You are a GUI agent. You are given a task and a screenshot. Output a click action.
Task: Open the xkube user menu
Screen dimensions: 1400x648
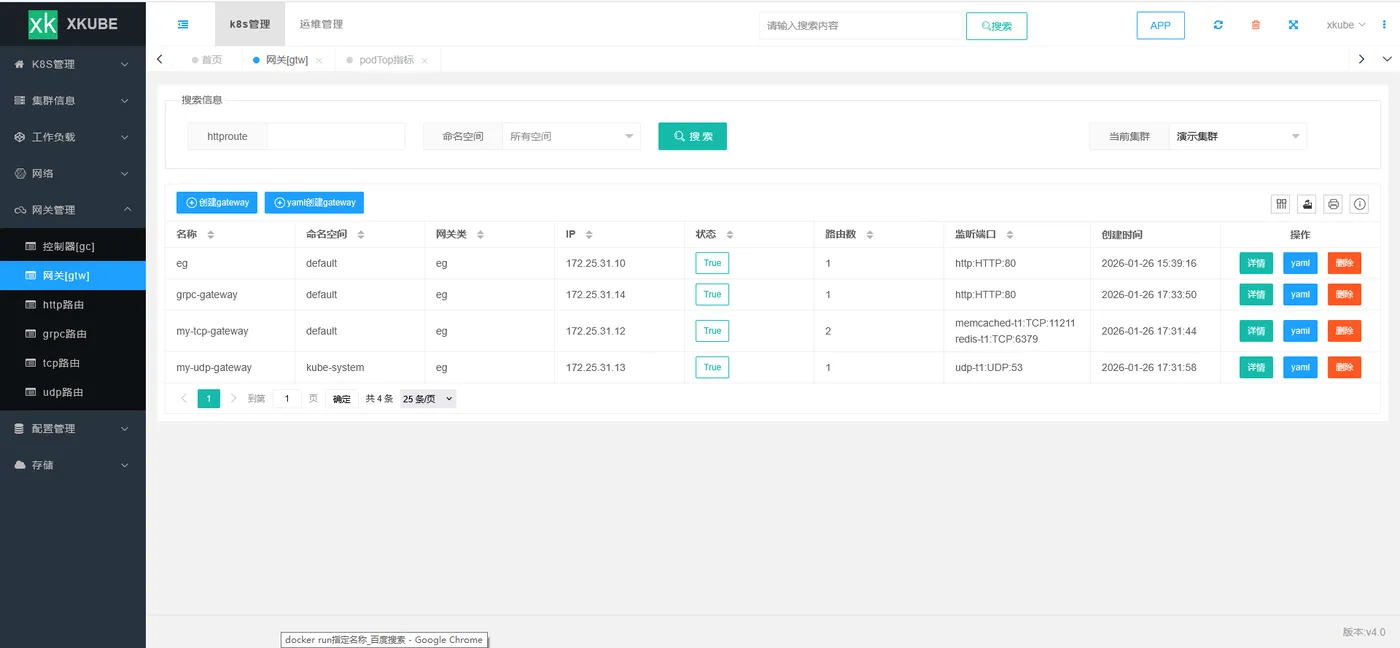click(1346, 25)
